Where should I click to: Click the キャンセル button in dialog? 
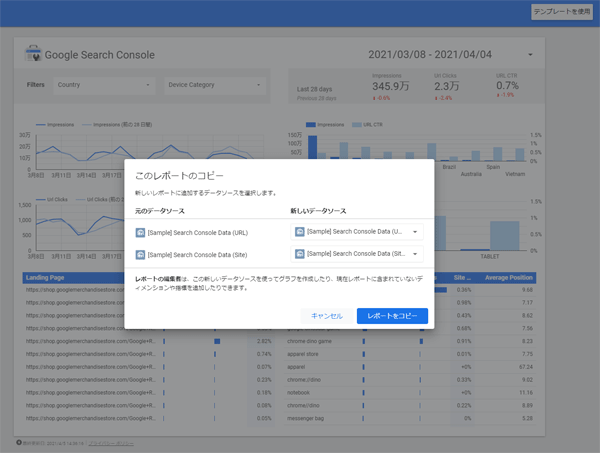pyautogui.click(x=327, y=316)
